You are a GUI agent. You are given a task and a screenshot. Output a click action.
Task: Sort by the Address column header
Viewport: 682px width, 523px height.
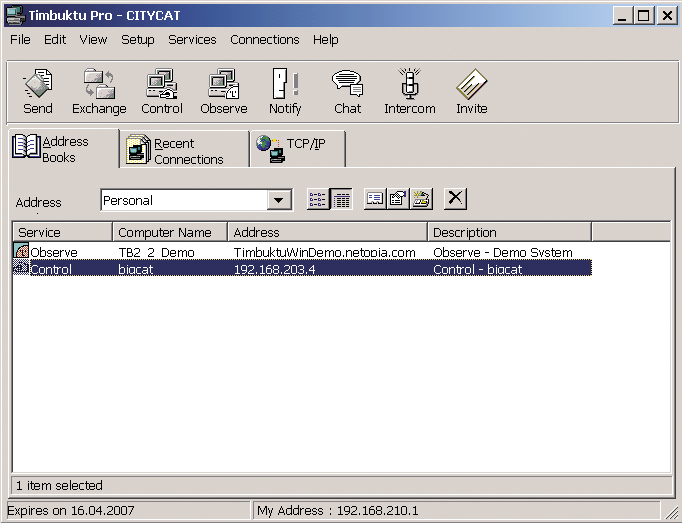point(327,232)
